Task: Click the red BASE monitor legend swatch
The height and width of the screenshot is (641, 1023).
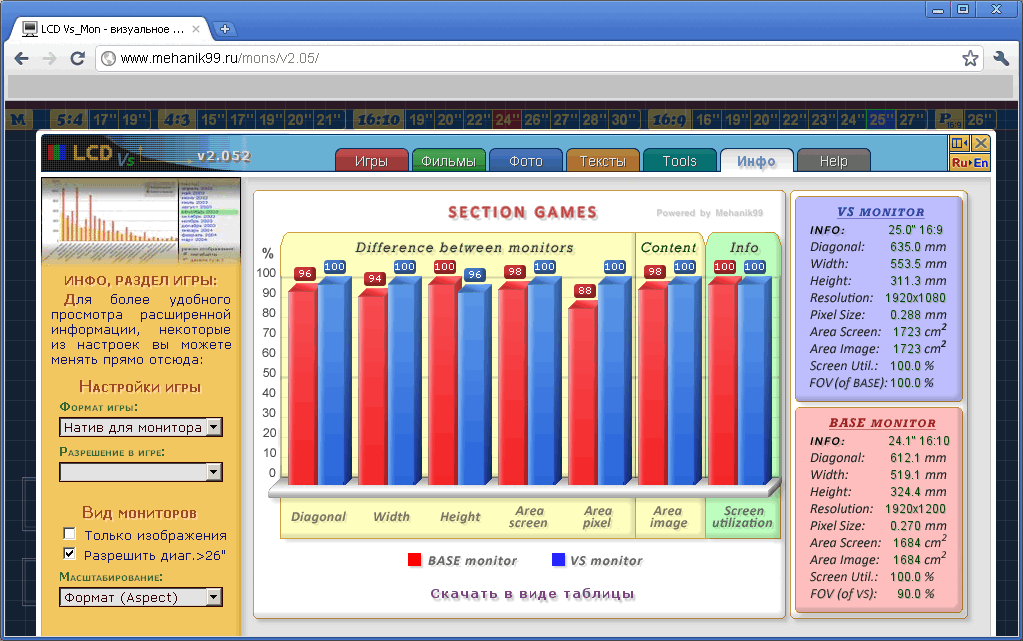Action: tap(414, 559)
